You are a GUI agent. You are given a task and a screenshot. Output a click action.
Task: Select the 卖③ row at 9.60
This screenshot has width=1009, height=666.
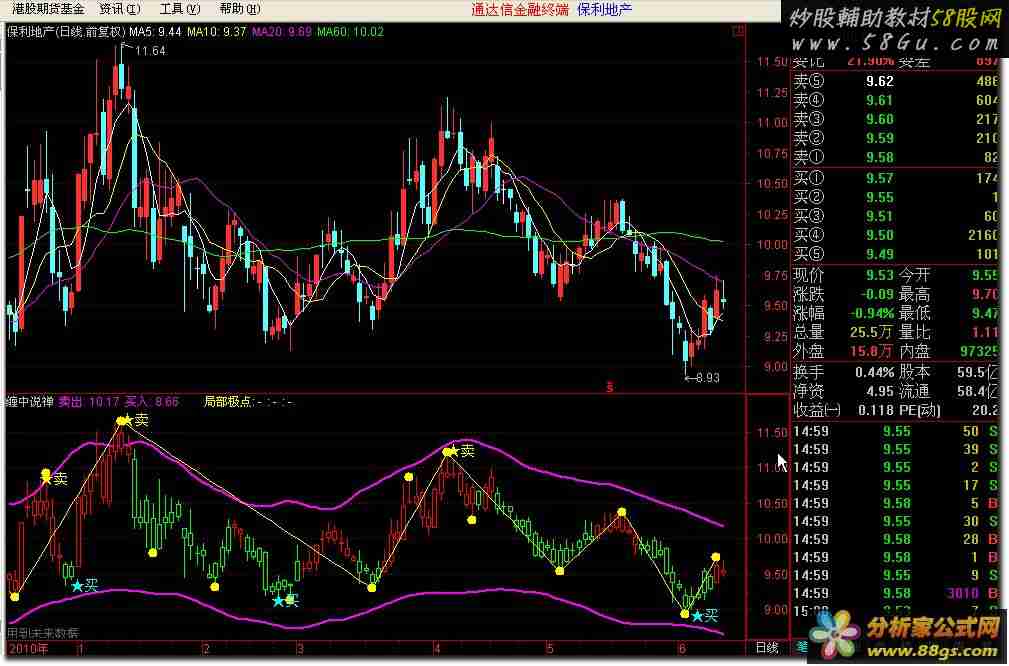[x=895, y=119]
